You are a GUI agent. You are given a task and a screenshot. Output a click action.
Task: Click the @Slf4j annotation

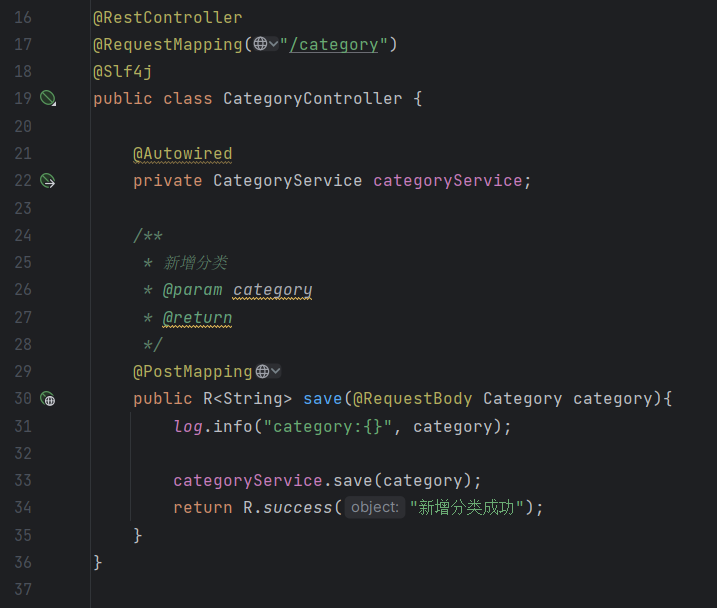point(123,71)
